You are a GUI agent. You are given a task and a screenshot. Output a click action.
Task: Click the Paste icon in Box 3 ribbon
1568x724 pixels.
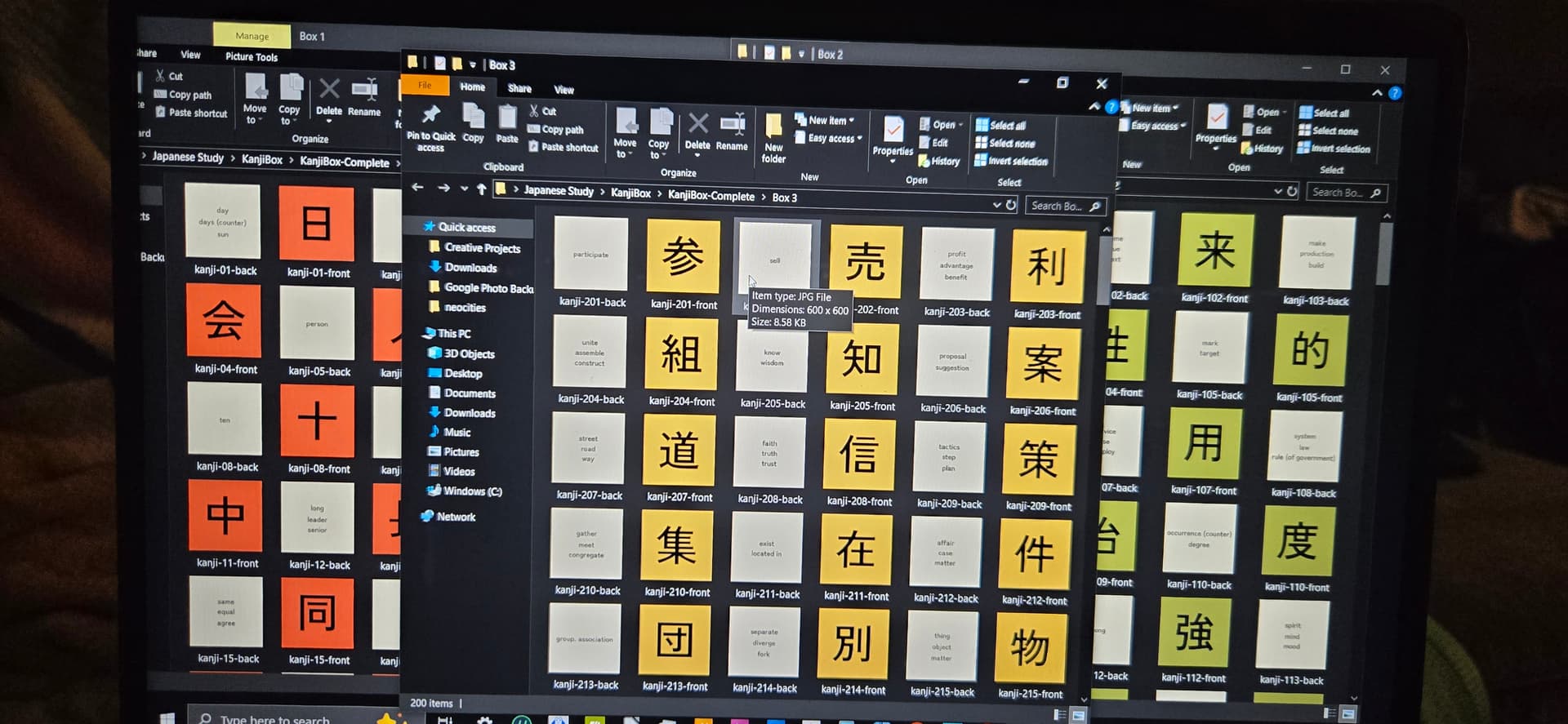507,122
